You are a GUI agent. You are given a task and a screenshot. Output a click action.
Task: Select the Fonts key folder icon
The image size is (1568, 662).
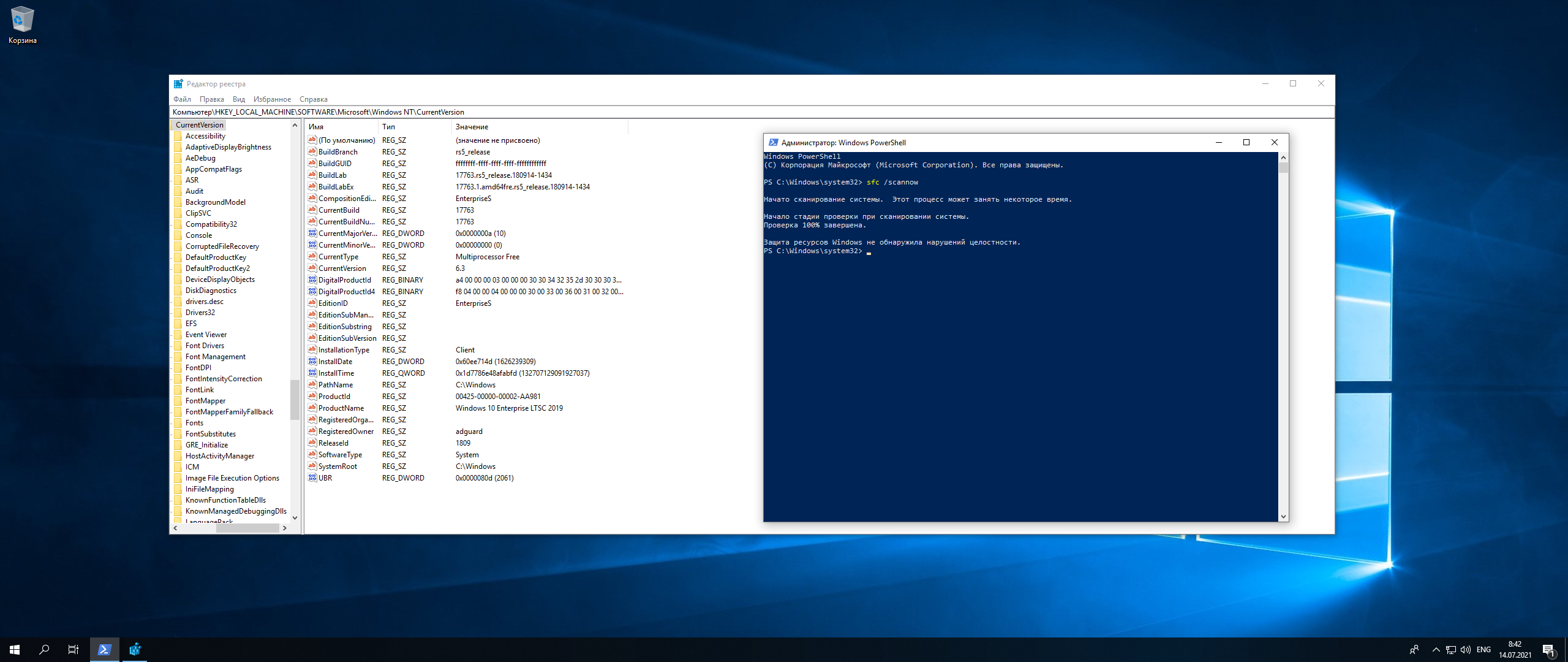tap(178, 423)
